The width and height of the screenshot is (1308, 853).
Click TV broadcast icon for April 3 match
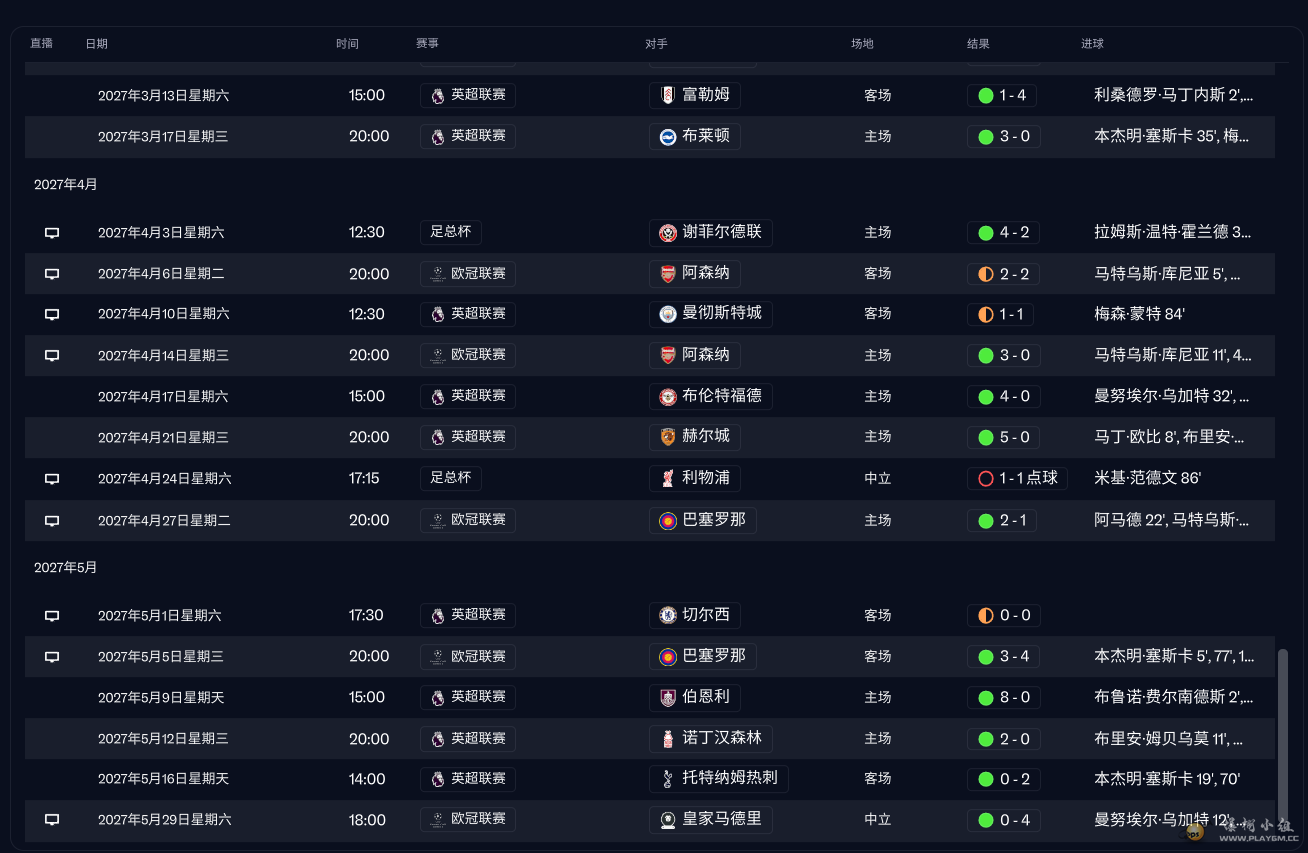coord(52,233)
